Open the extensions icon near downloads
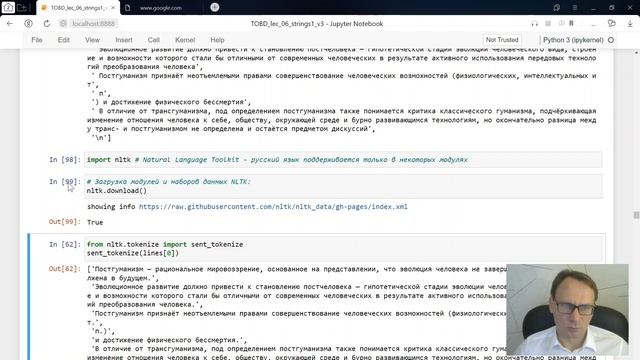The height and width of the screenshot is (360, 640). [611, 24]
